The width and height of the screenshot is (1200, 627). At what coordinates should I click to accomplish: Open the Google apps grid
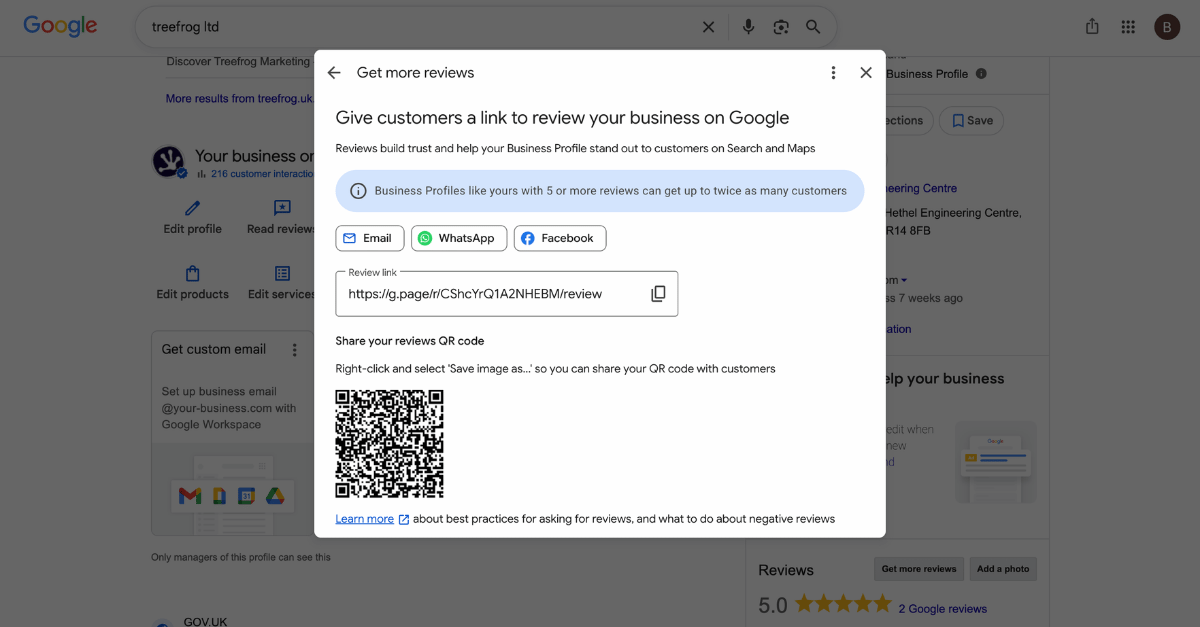pyautogui.click(x=1128, y=27)
